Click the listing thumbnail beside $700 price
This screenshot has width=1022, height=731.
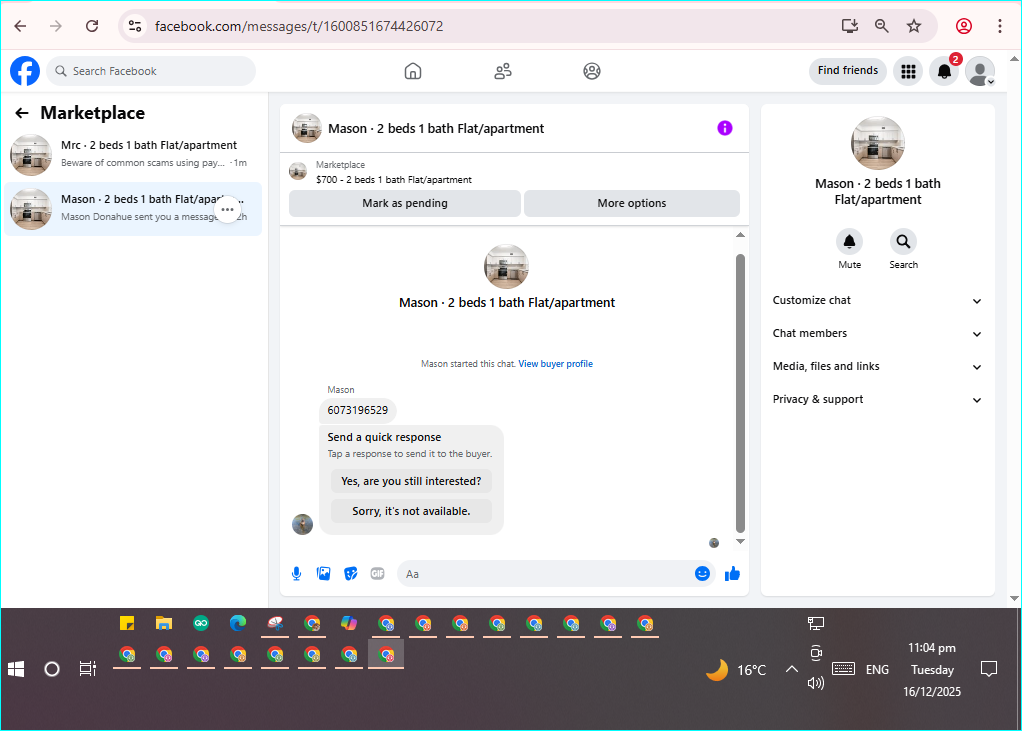pos(298,171)
